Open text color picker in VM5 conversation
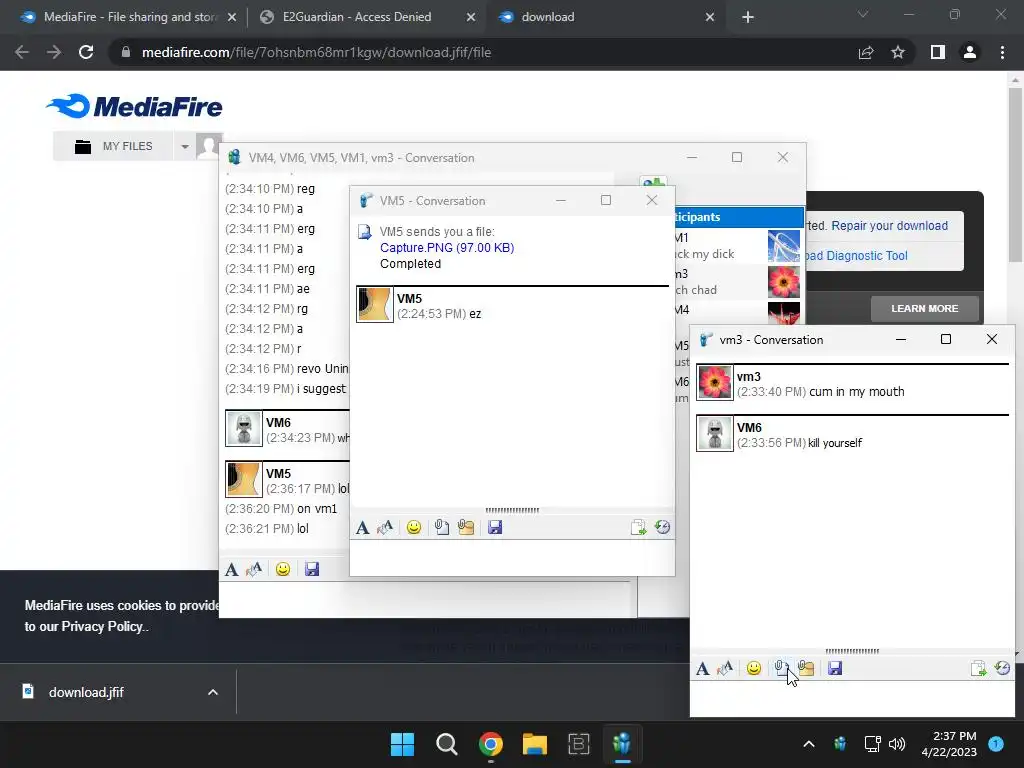 [385, 528]
